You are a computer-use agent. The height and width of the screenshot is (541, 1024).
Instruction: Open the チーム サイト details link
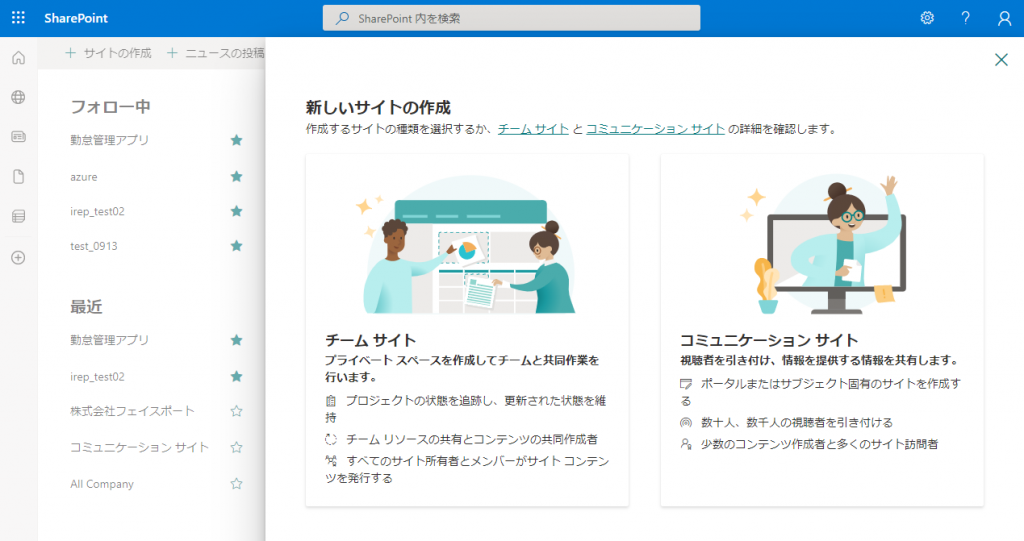(x=533, y=129)
